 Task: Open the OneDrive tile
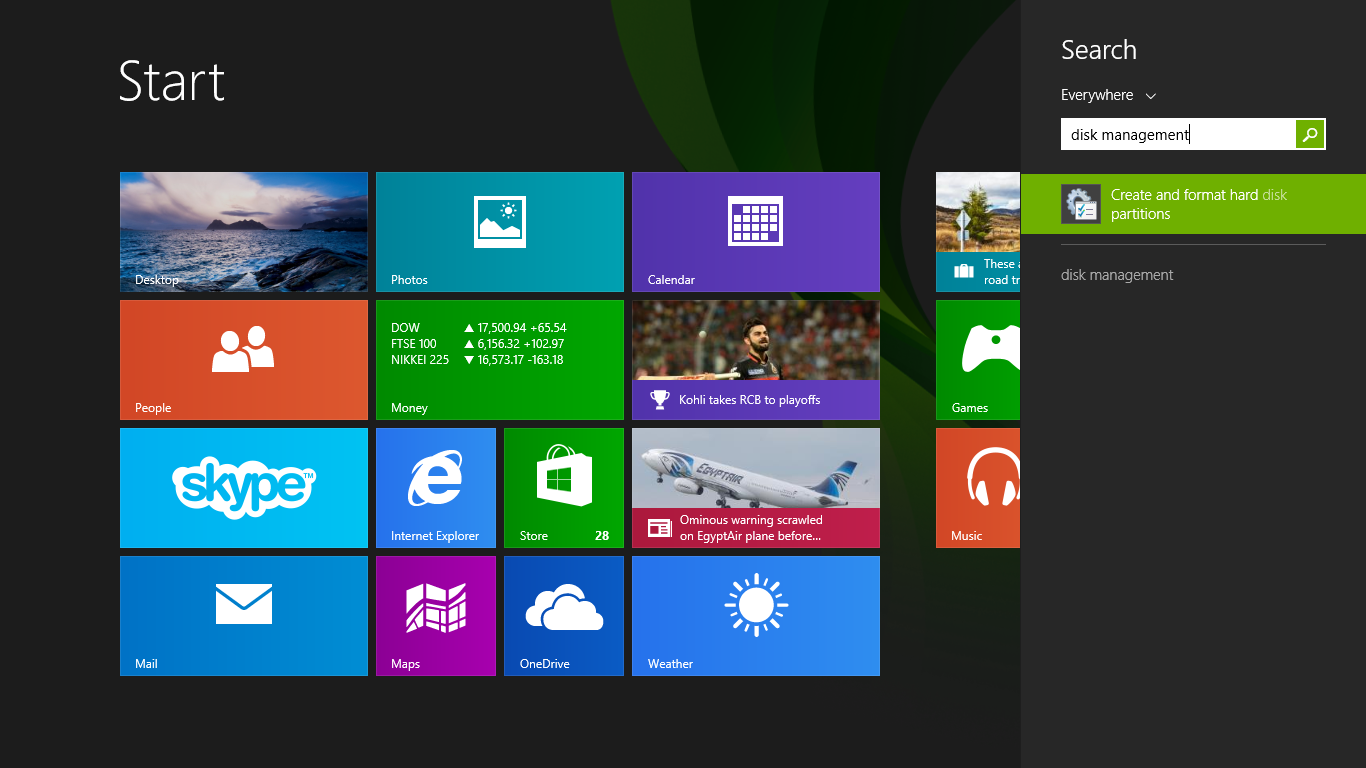click(564, 616)
